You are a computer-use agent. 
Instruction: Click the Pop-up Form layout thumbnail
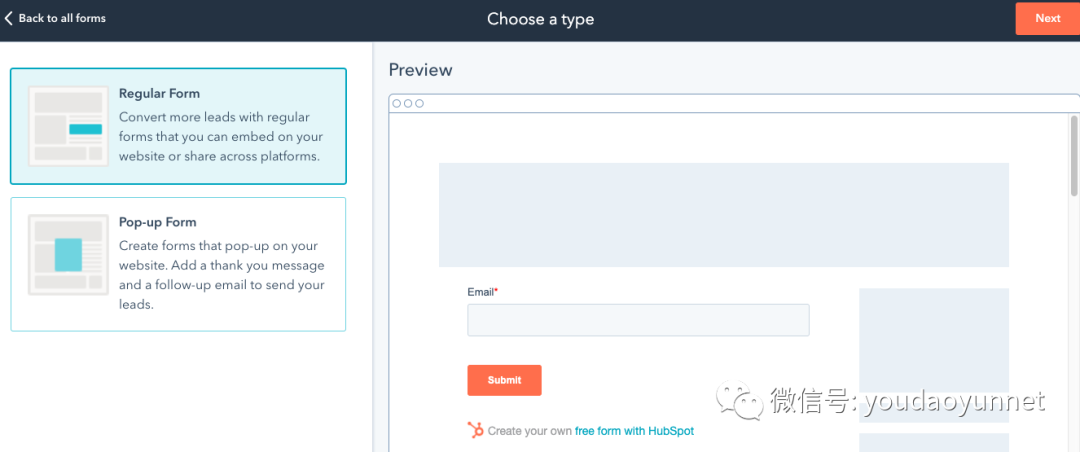pyautogui.click(x=68, y=254)
